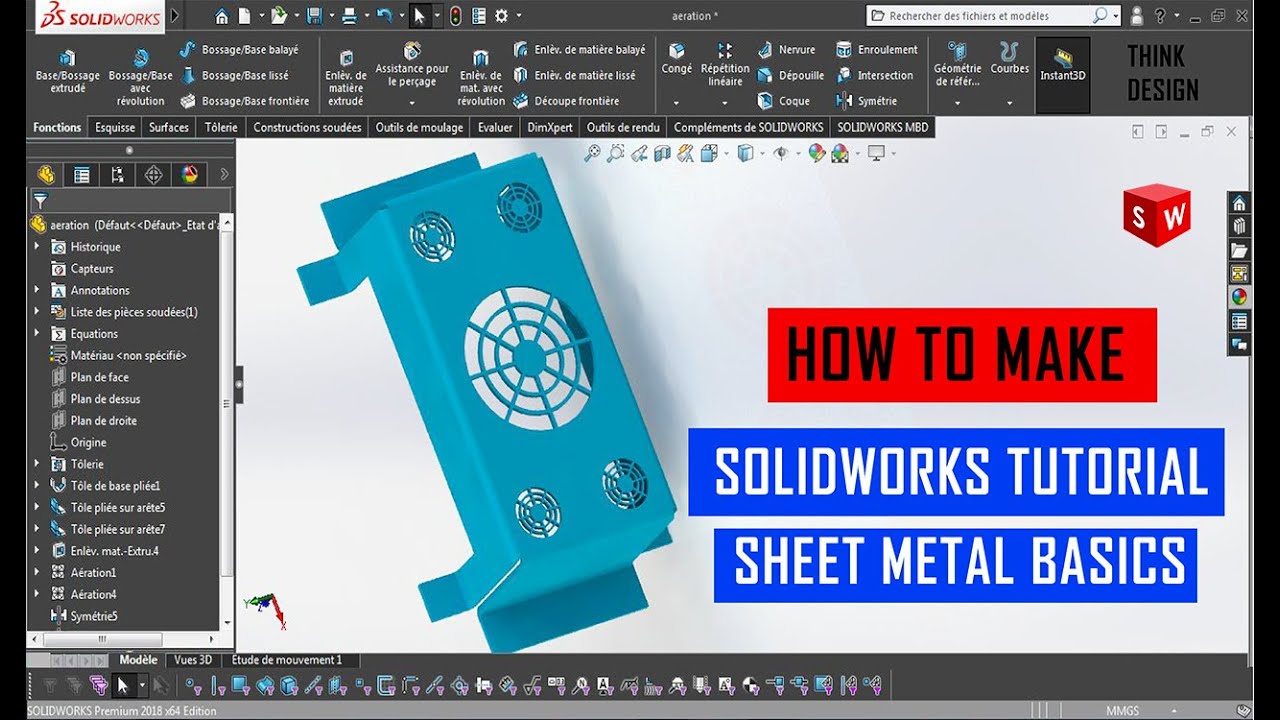Expand the Annotations tree node
The height and width of the screenshot is (720, 1280).
click(x=38, y=290)
